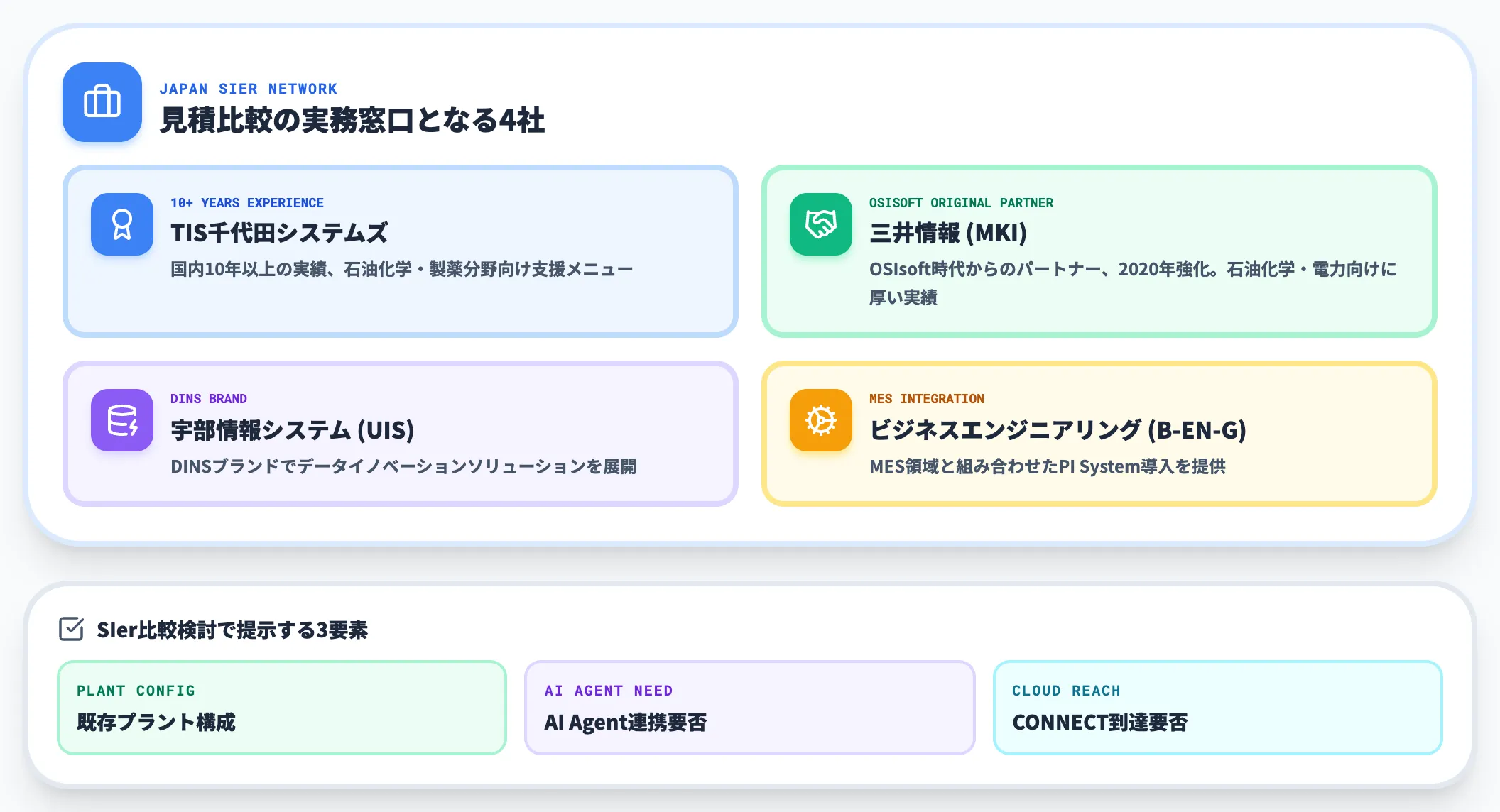
Task: Click the checkbox icon beside SIer比較検討で提示する3要素
Action: (71, 629)
